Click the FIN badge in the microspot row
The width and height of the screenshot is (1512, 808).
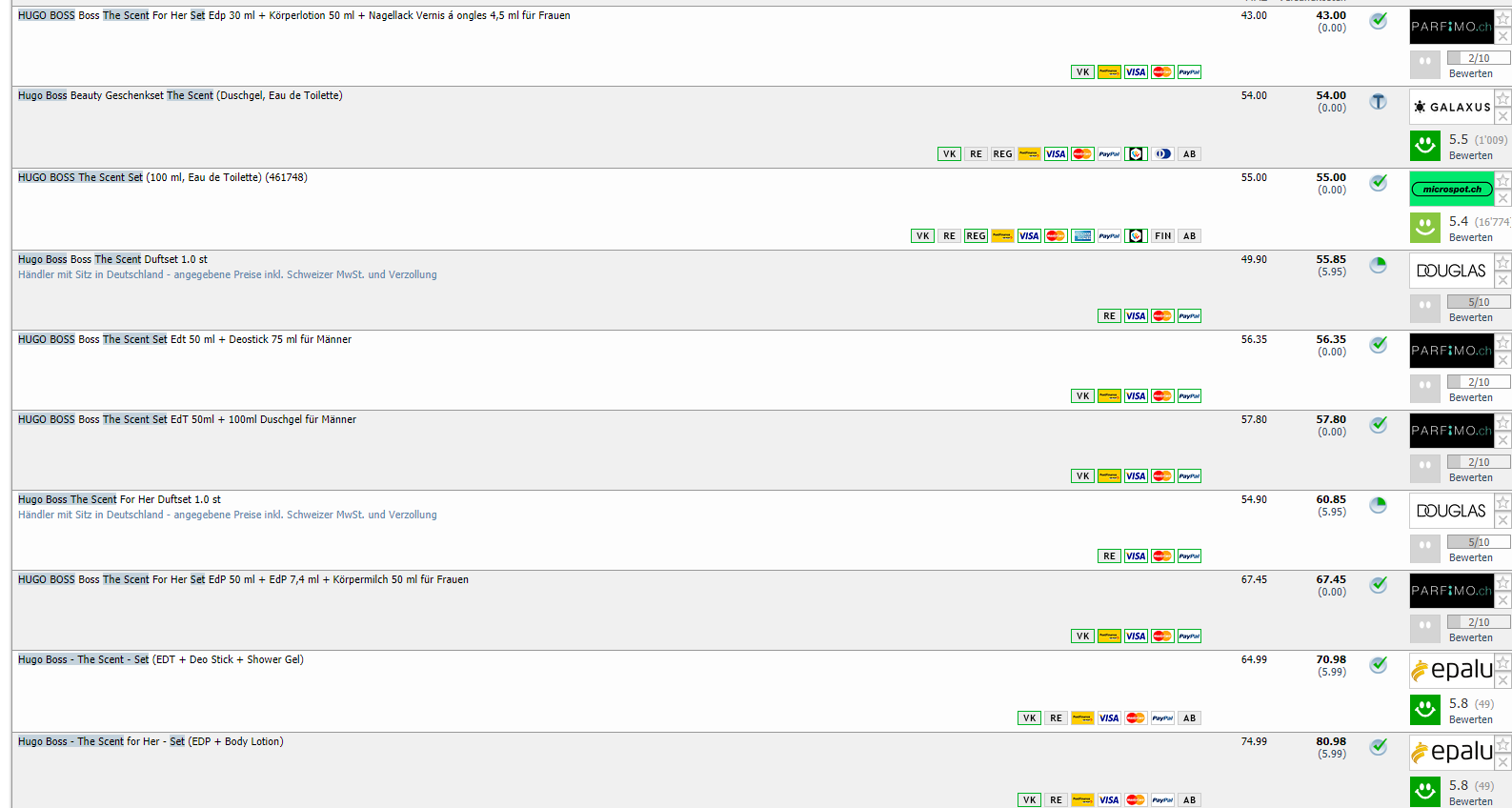pyautogui.click(x=1162, y=236)
